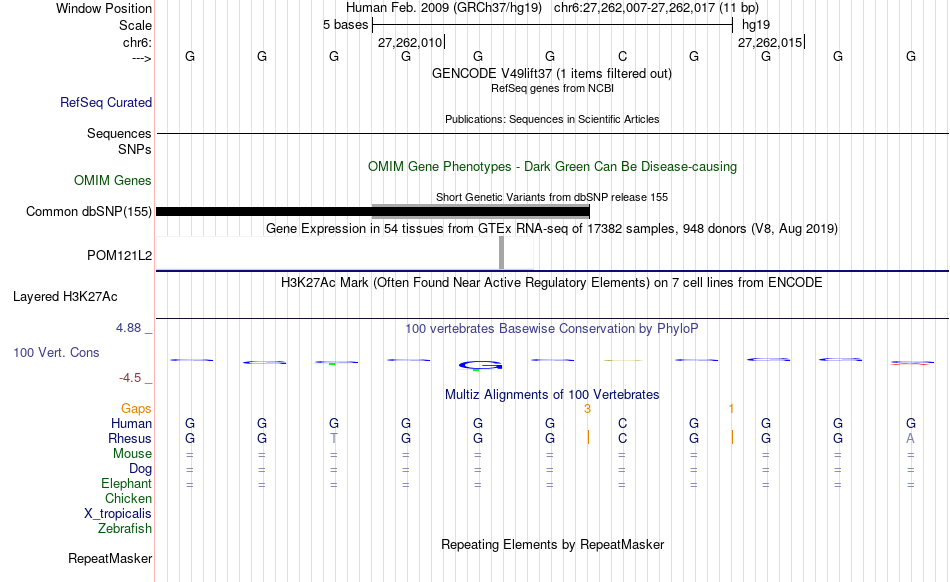Click the SNPs track label
The image size is (950, 582).
[x=135, y=149]
